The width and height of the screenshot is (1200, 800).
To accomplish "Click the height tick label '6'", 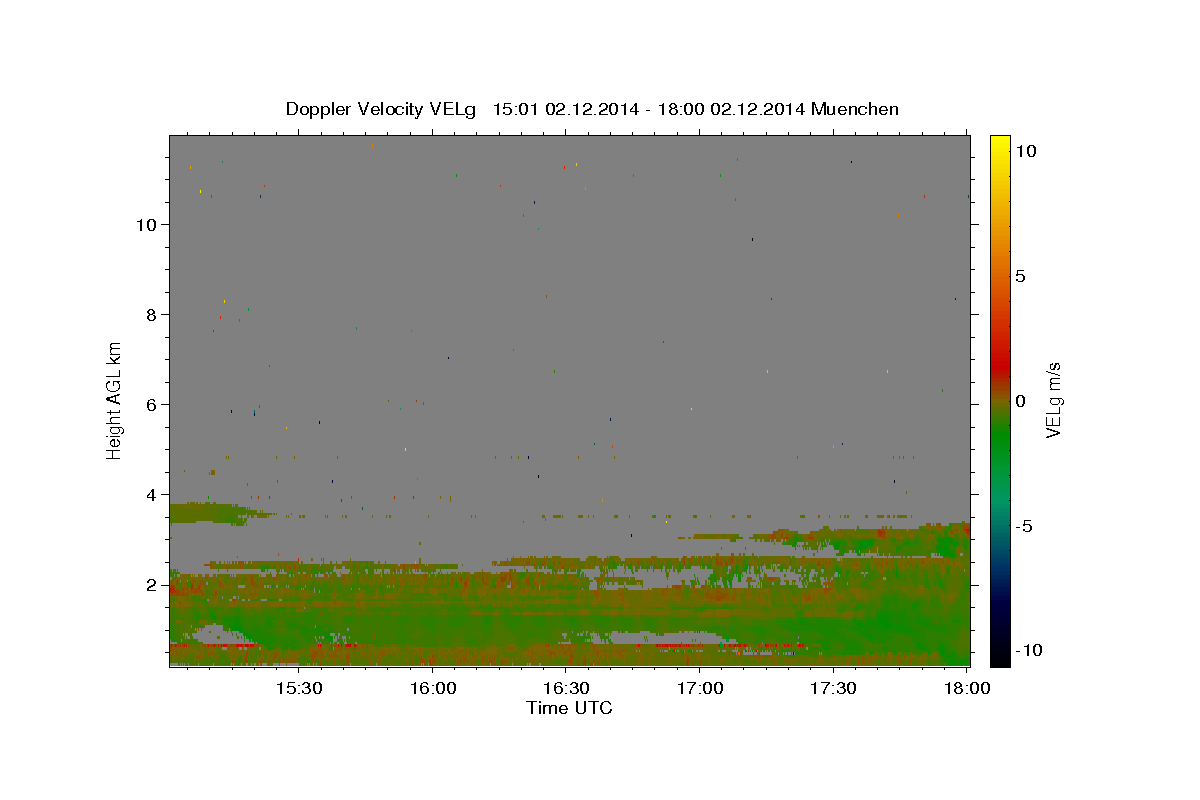I will (152, 405).
